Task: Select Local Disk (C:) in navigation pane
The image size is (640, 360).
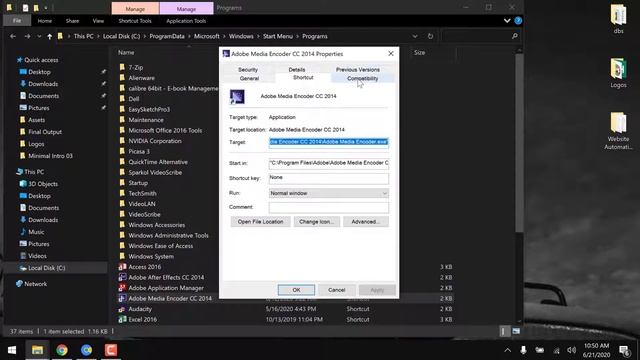Action: coord(47,268)
